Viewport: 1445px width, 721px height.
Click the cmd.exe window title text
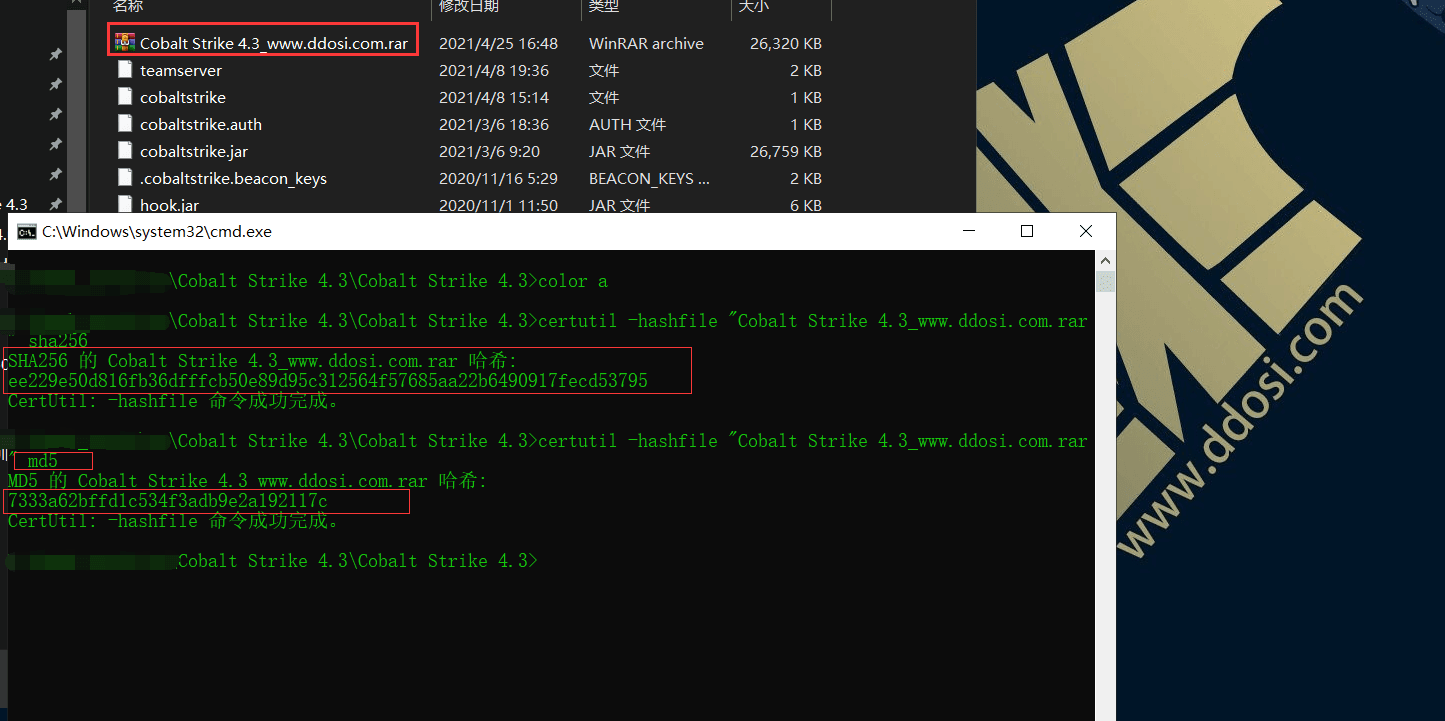pos(157,231)
